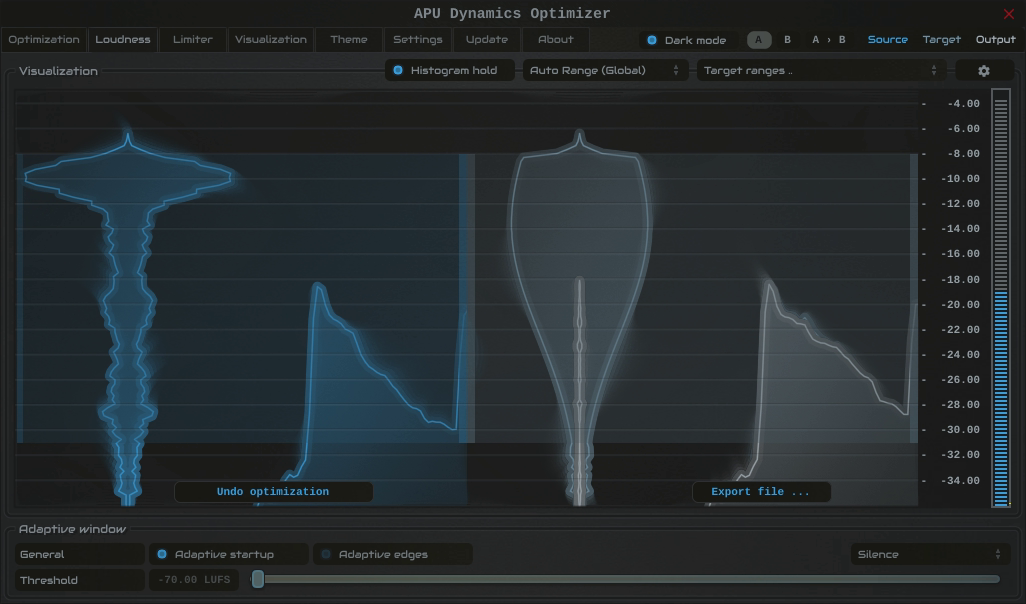Click Undo optimization button
Screen dimensions: 1026x604
coord(274,491)
